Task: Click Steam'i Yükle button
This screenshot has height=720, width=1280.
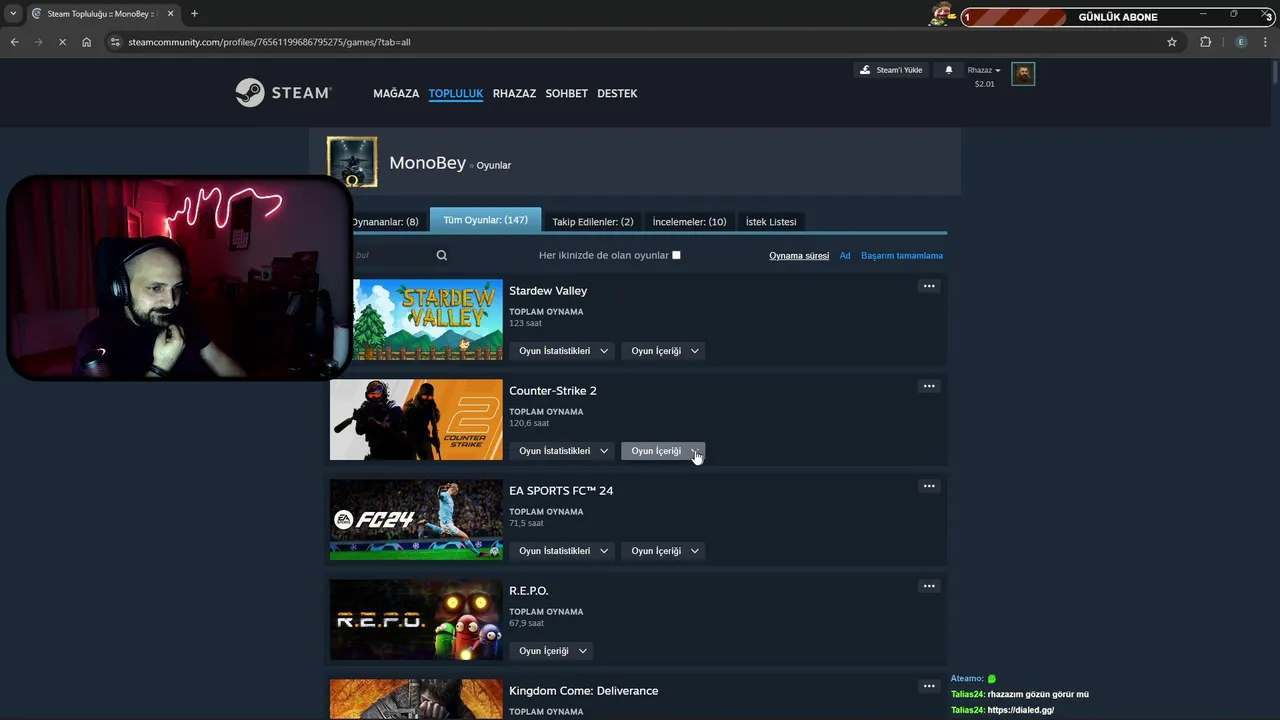Action: click(891, 70)
